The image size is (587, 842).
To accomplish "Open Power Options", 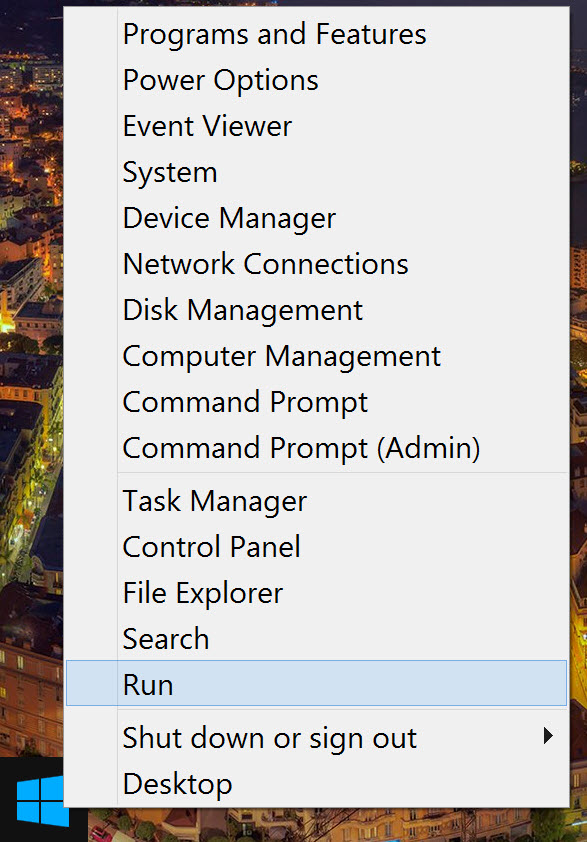I will tap(220, 80).
